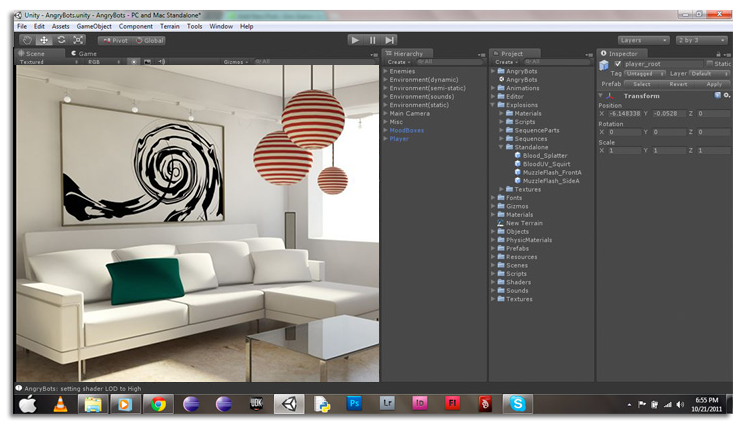Image resolution: width=749 pixels, height=427 pixels.
Task: Click the Step frame button
Action: coord(390,40)
